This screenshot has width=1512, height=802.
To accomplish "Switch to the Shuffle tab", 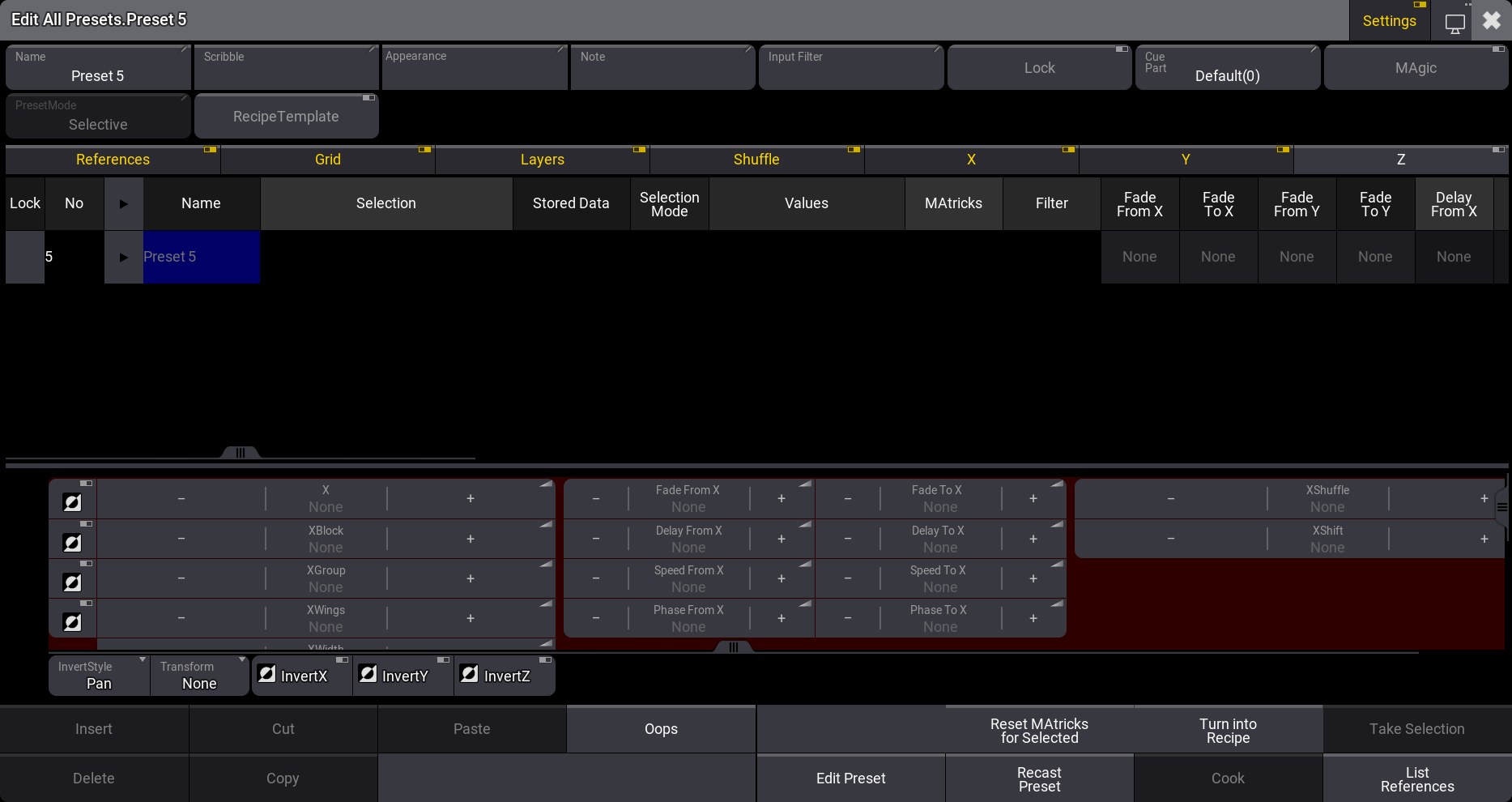I will (756, 160).
